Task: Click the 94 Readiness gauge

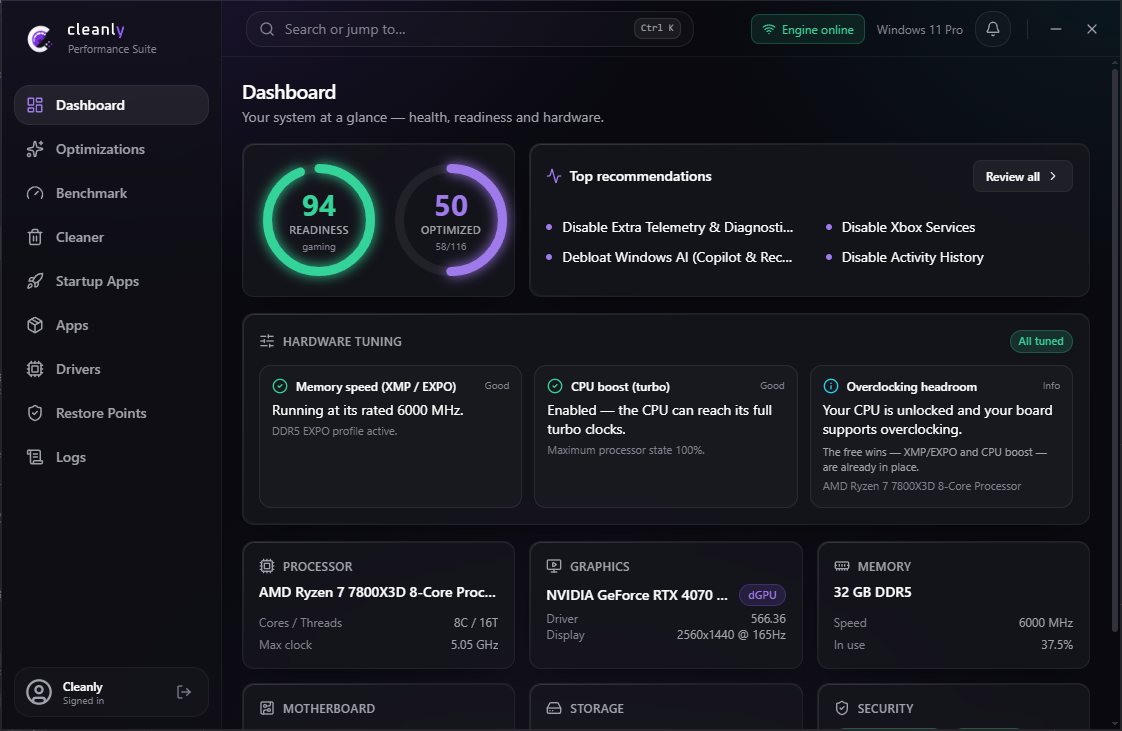Action: (x=318, y=220)
